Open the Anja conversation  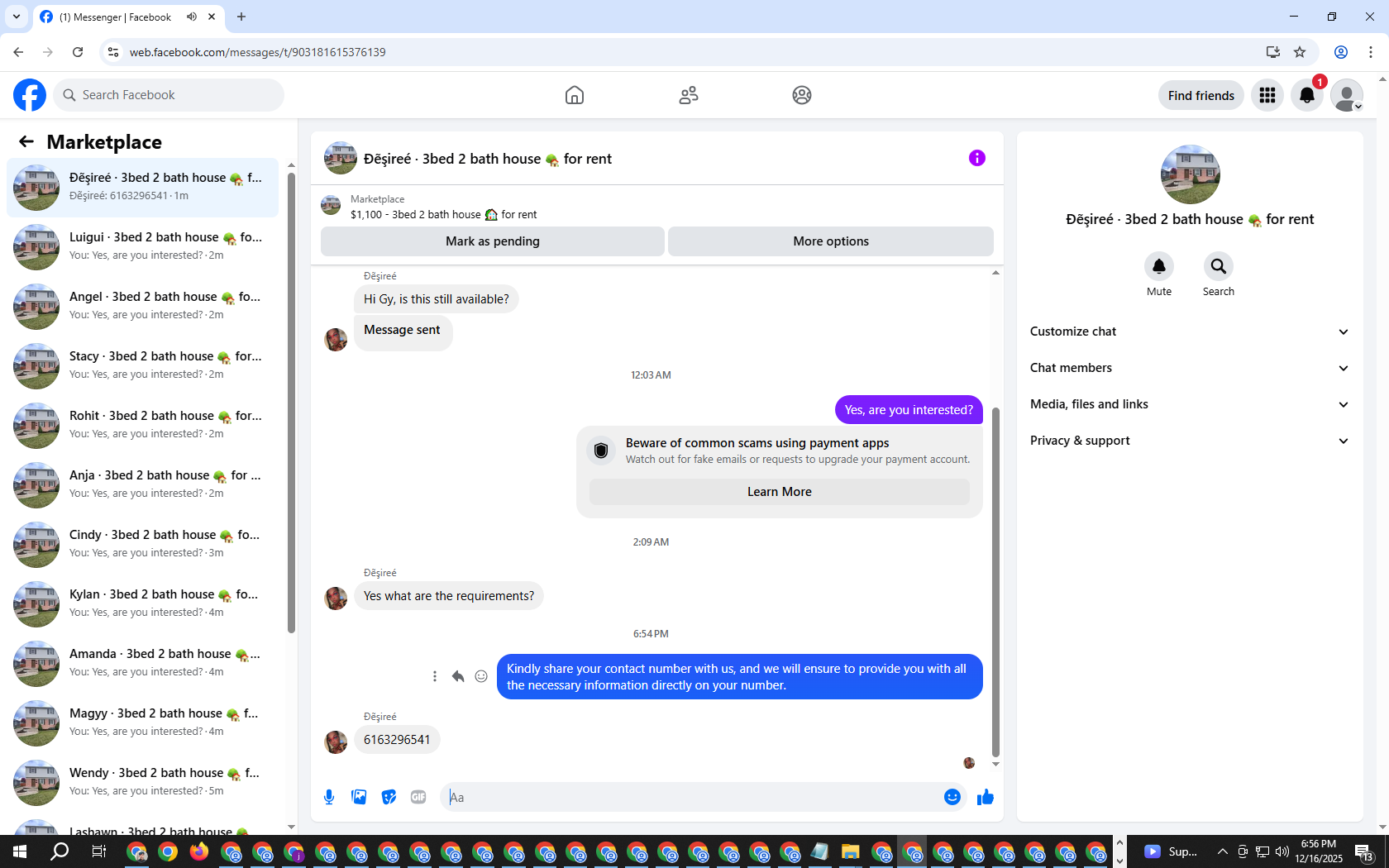tap(142, 485)
